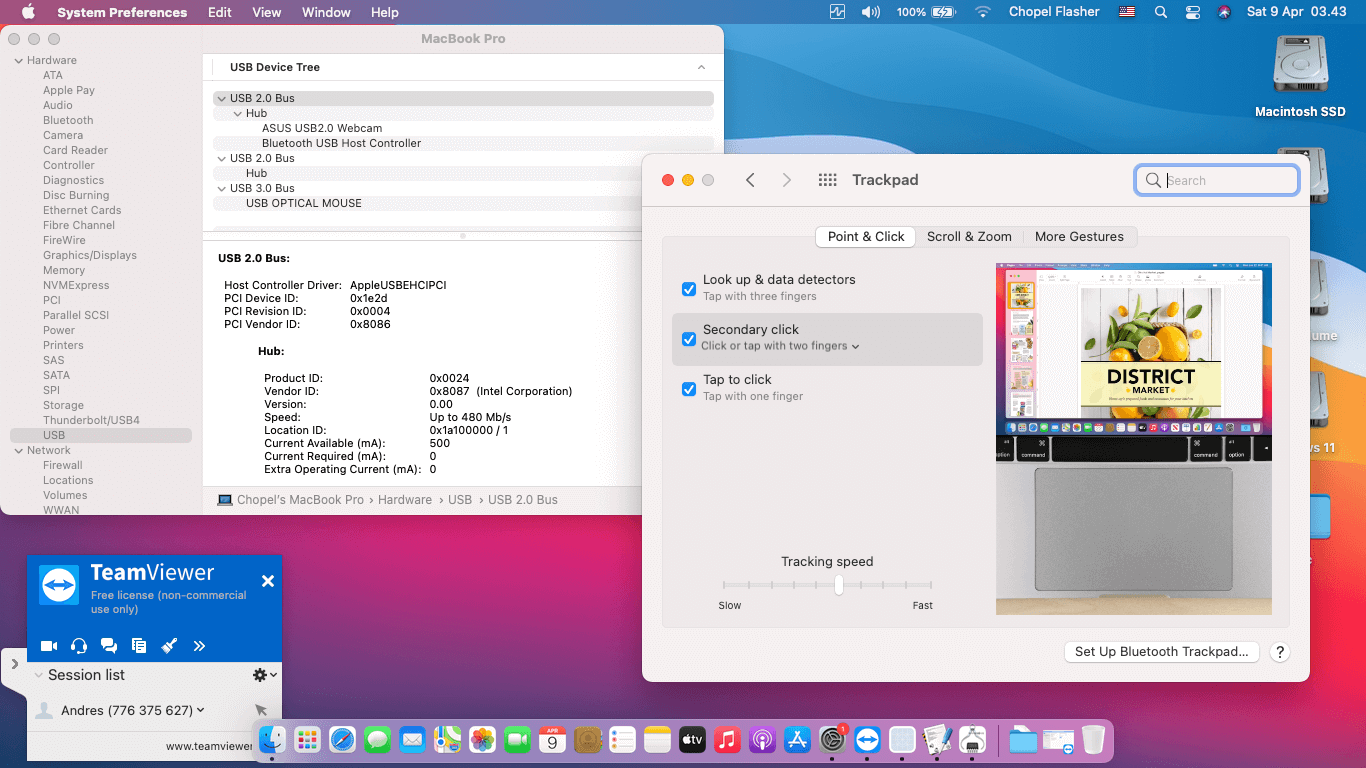The image size is (1366, 768).
Task: Launch FaceTime from the Dock
Action: [x=517, y=740]
